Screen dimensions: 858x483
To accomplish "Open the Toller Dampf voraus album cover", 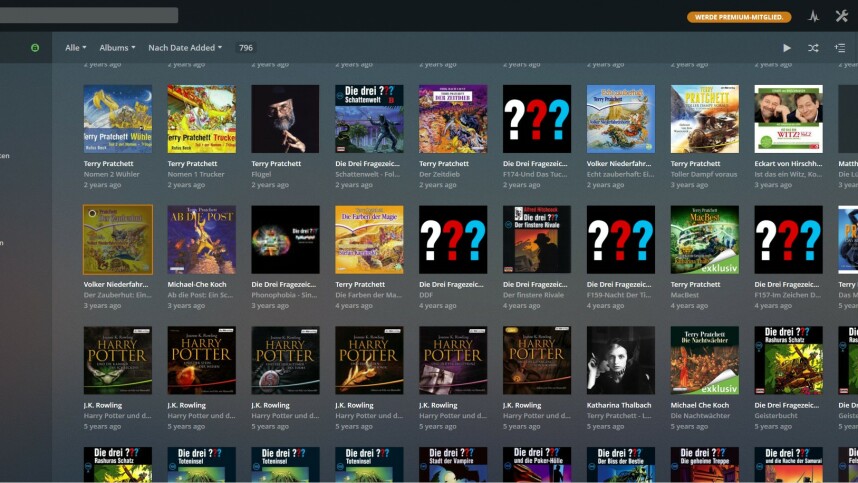I will pyautogui.click(x=705, y=119).
